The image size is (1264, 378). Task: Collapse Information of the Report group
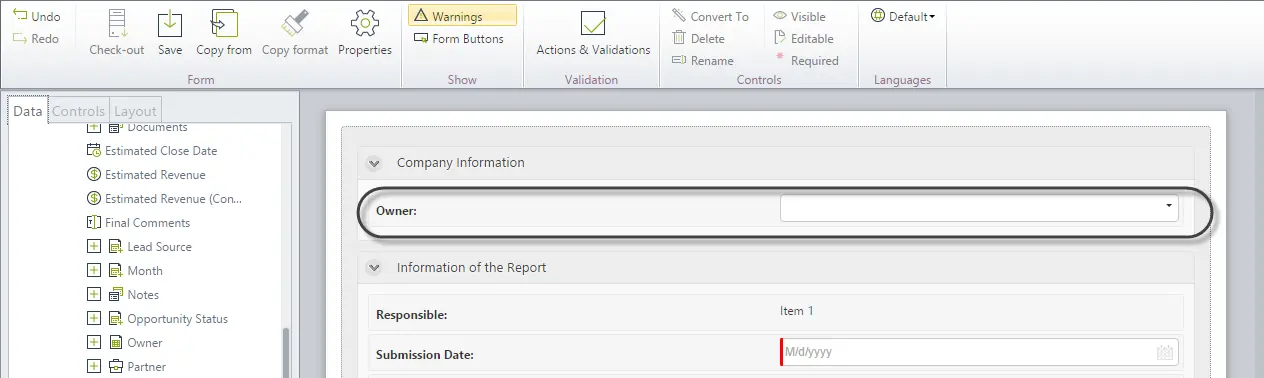(374, 268)
